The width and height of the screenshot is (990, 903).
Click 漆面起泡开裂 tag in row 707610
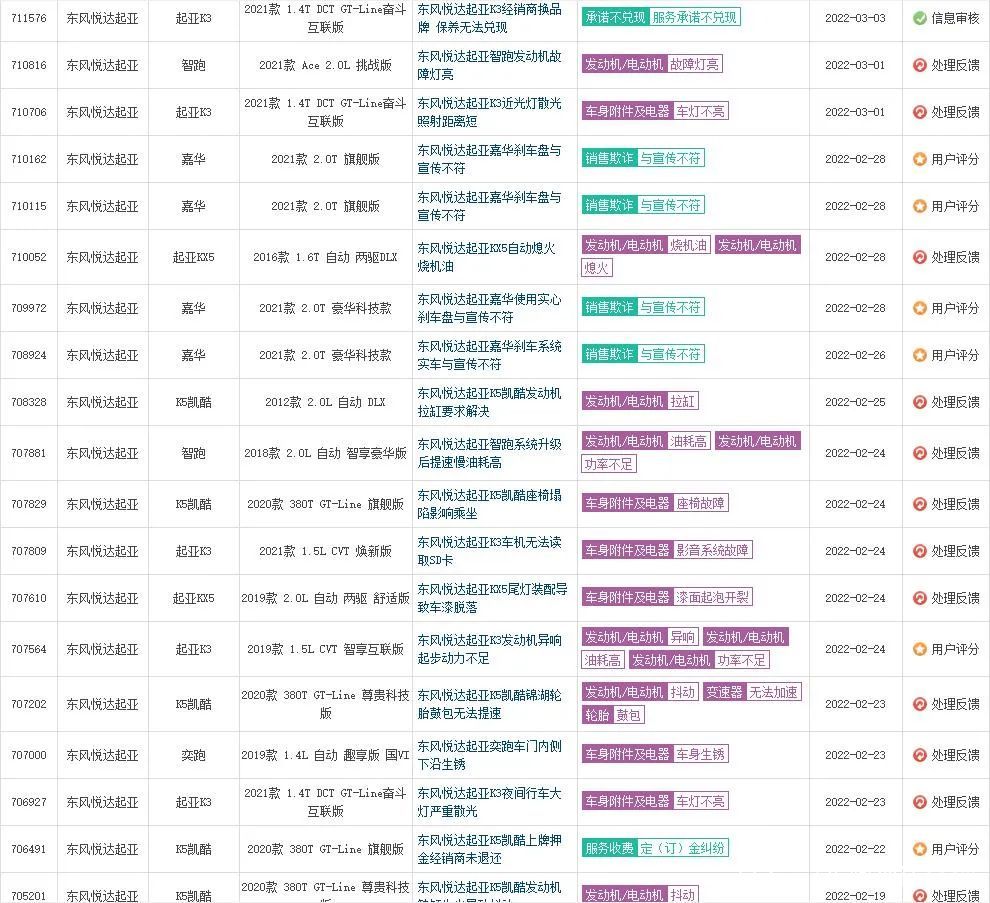click(712, 597)
